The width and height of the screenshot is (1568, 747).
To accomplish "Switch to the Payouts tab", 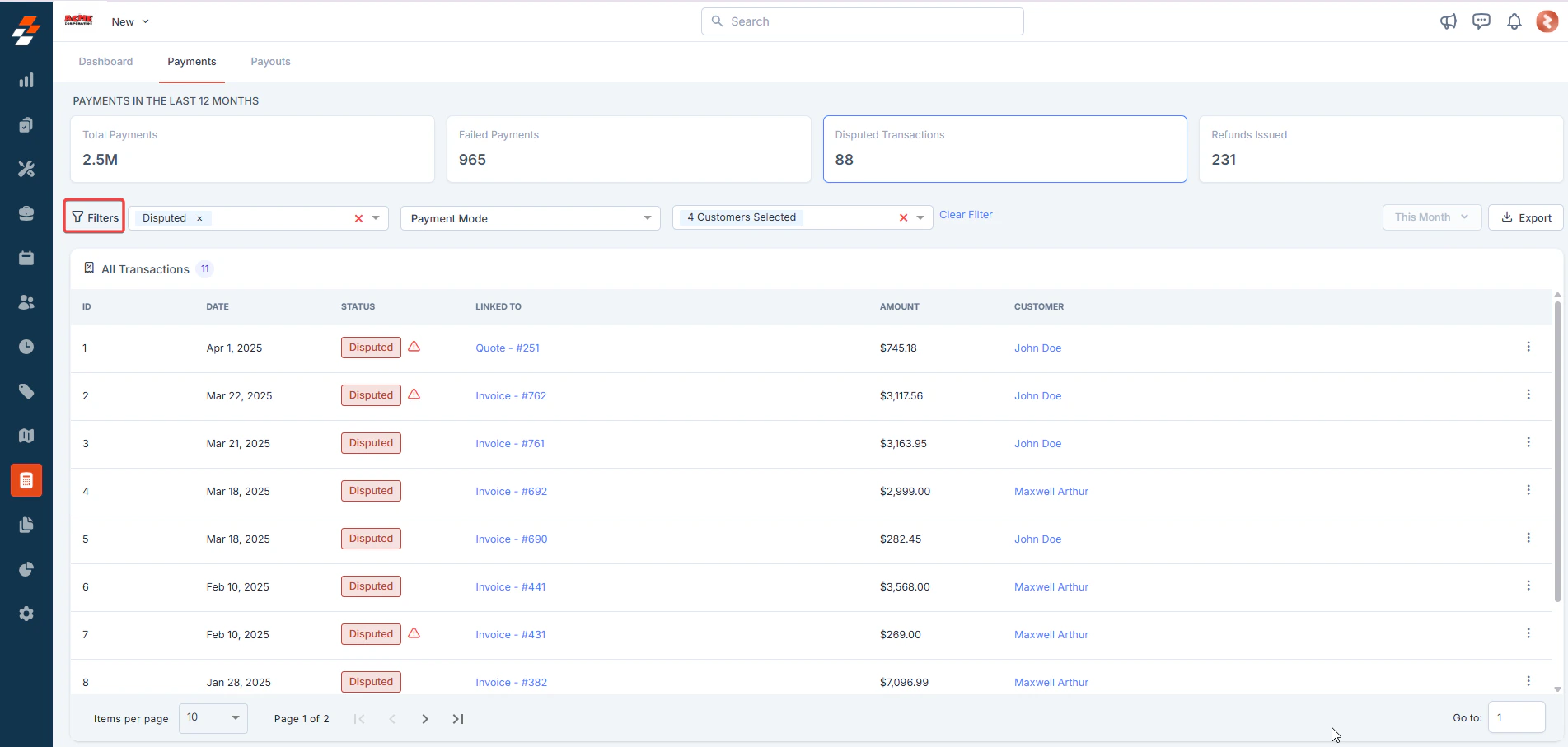I will [270, 62].
